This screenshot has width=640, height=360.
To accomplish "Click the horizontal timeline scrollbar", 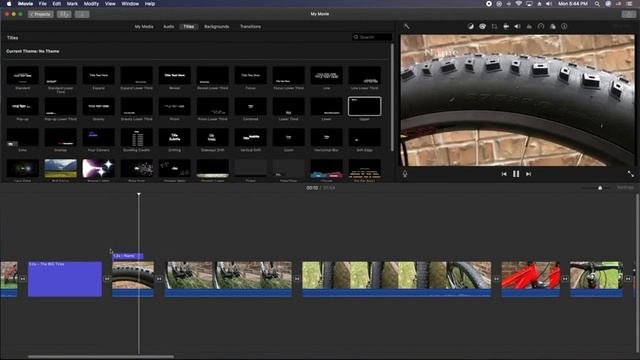I will 101,357.
